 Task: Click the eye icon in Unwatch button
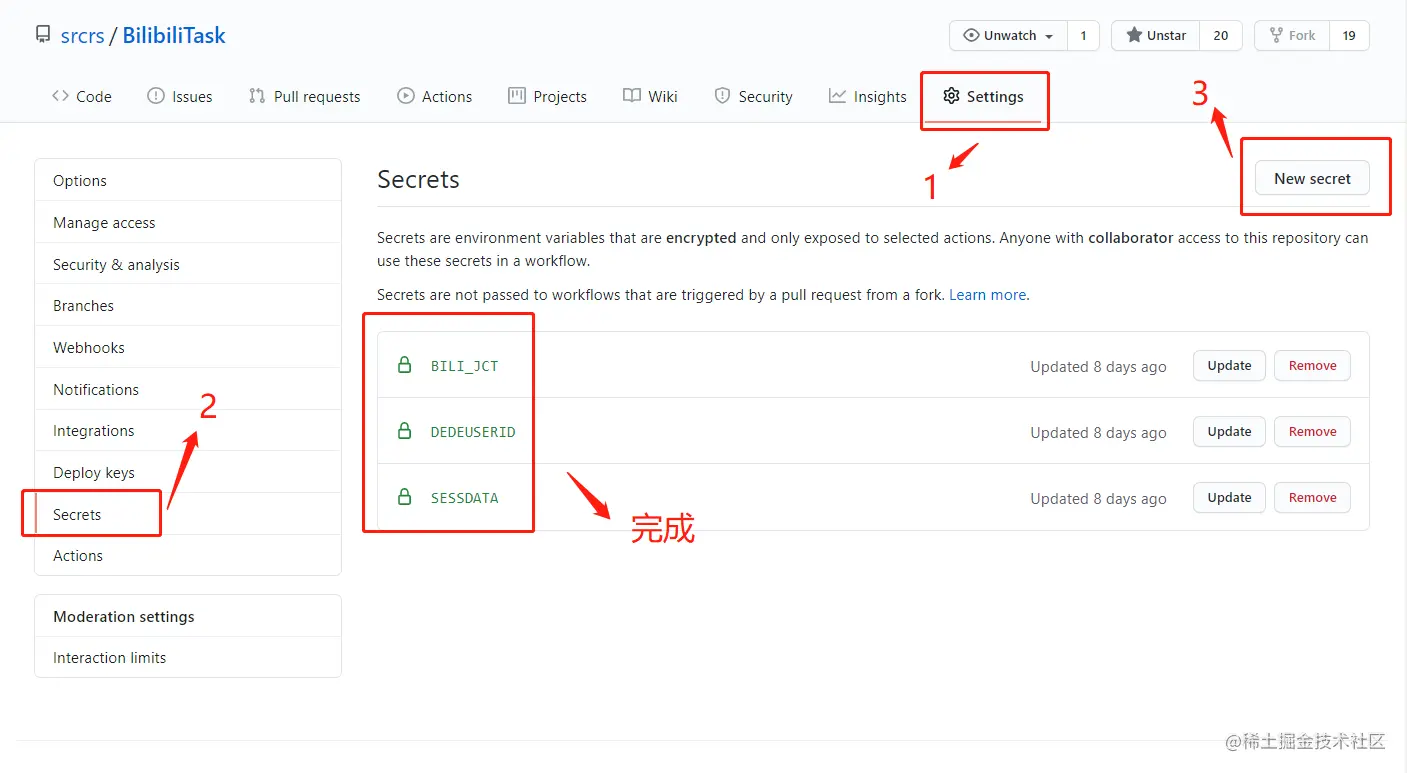971,35
